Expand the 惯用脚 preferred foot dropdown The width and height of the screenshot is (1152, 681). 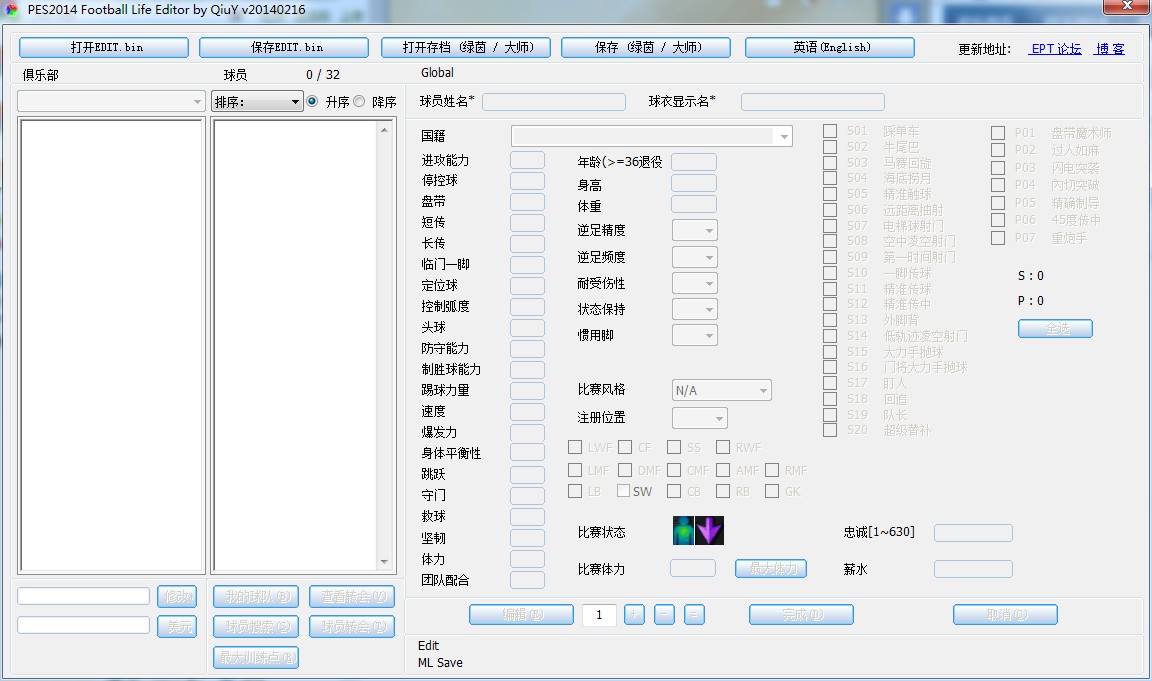pyautogui.click(x=695, y=336)
